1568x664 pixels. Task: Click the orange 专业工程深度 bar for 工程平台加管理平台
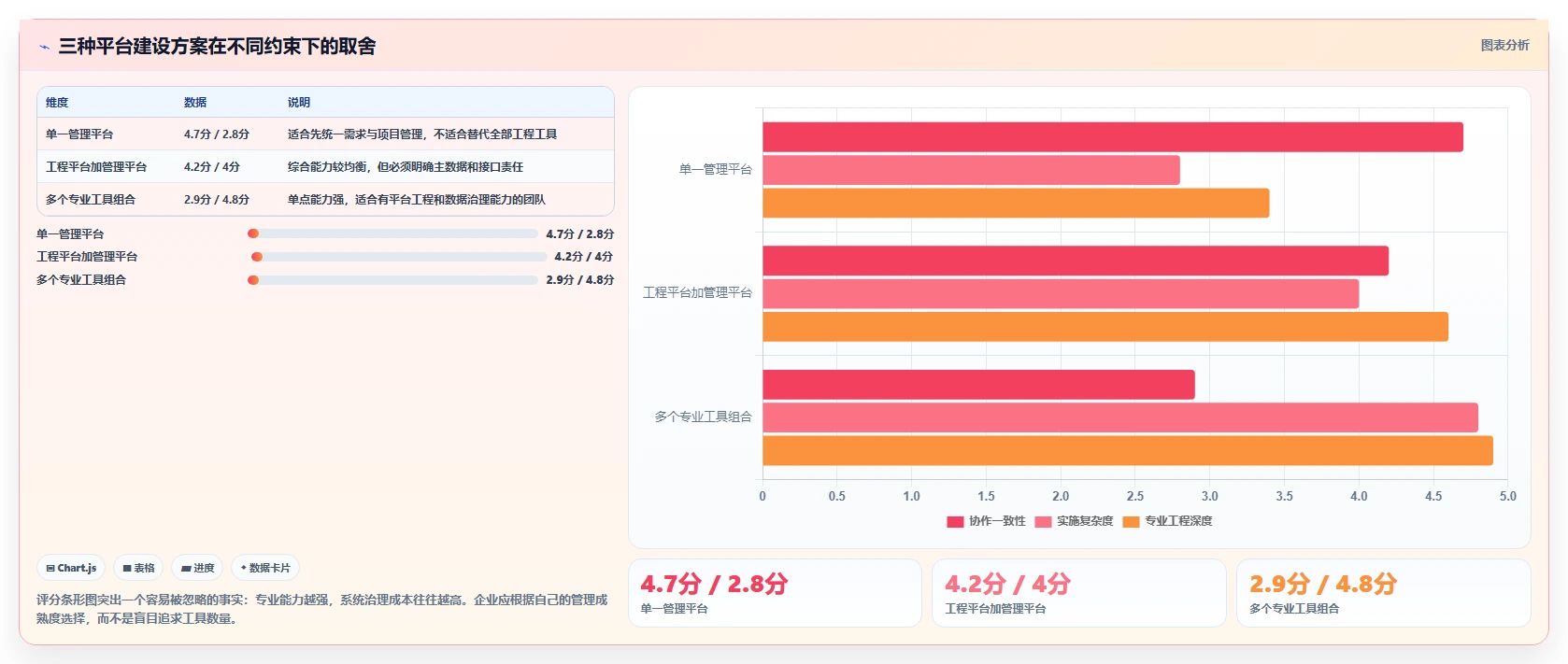coord(1105,327)
